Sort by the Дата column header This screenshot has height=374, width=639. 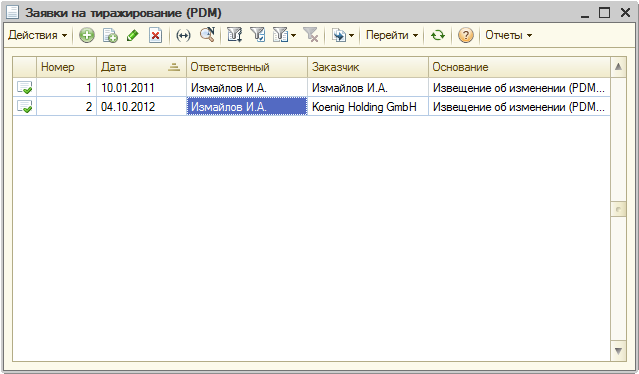tap(141, 67)
